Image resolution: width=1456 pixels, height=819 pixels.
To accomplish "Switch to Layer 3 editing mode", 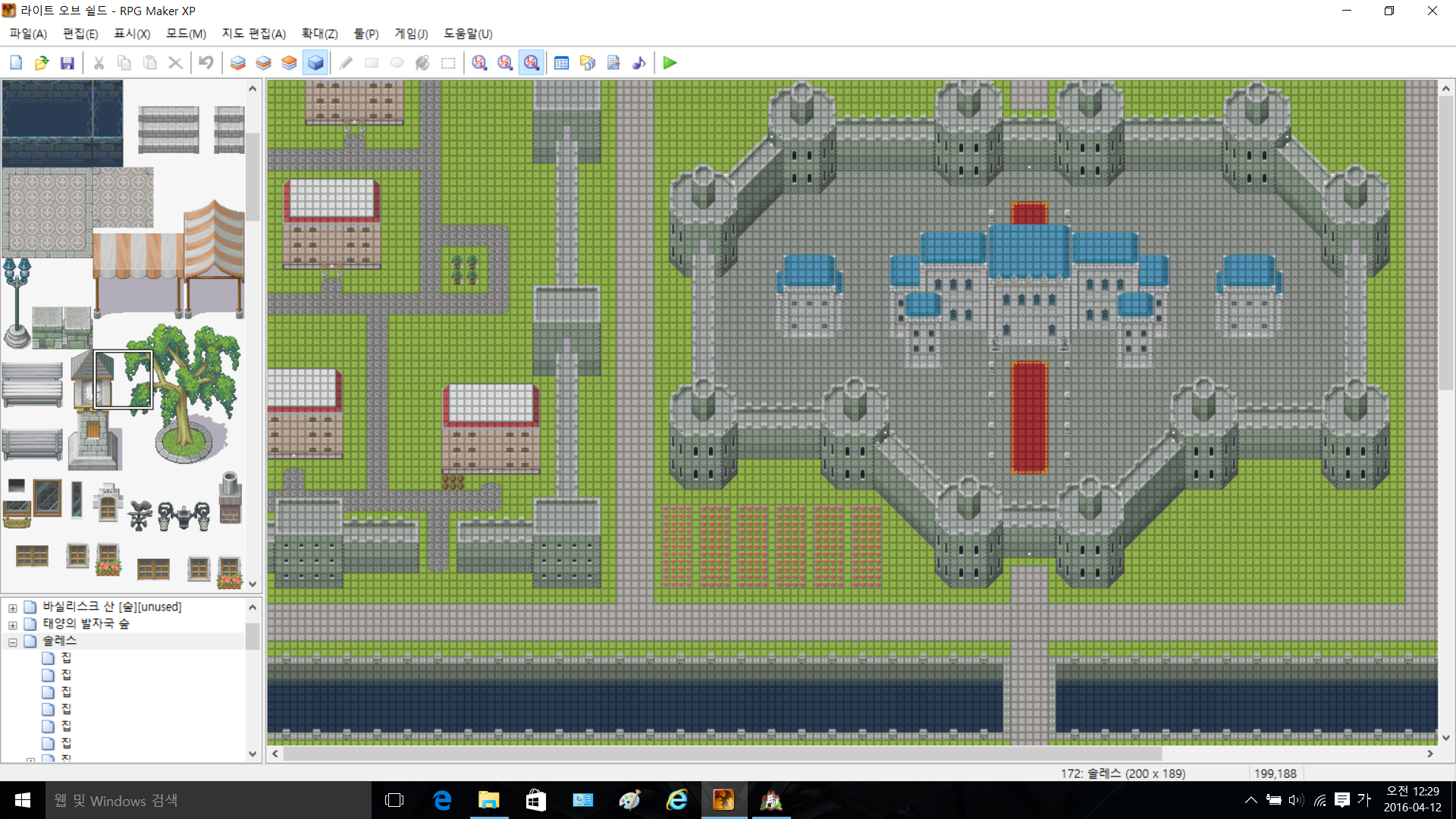I will [x=289, y=63].
